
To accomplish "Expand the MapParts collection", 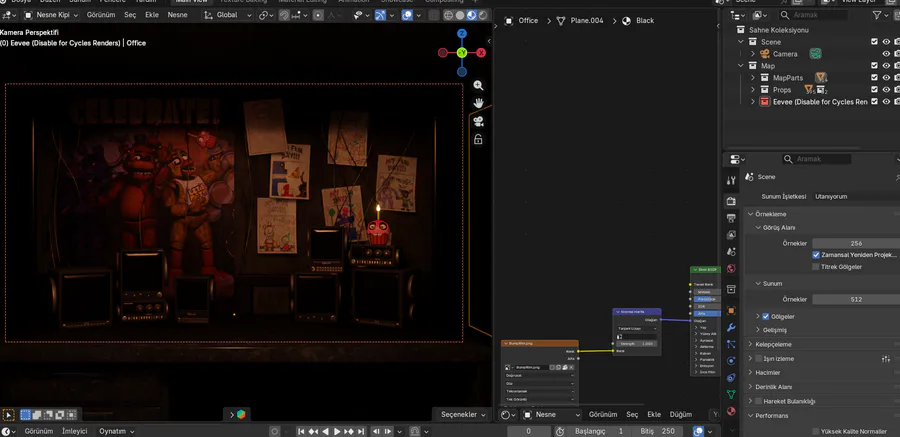I will (753, 78).
